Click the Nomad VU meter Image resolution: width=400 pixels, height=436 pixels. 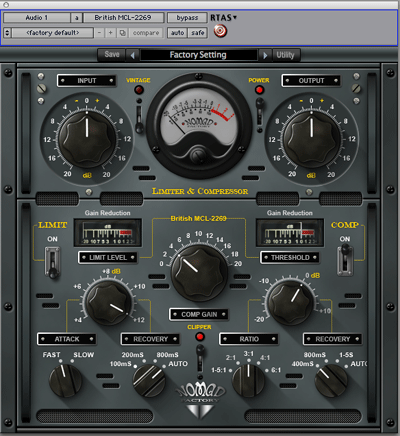click(199, 127)
